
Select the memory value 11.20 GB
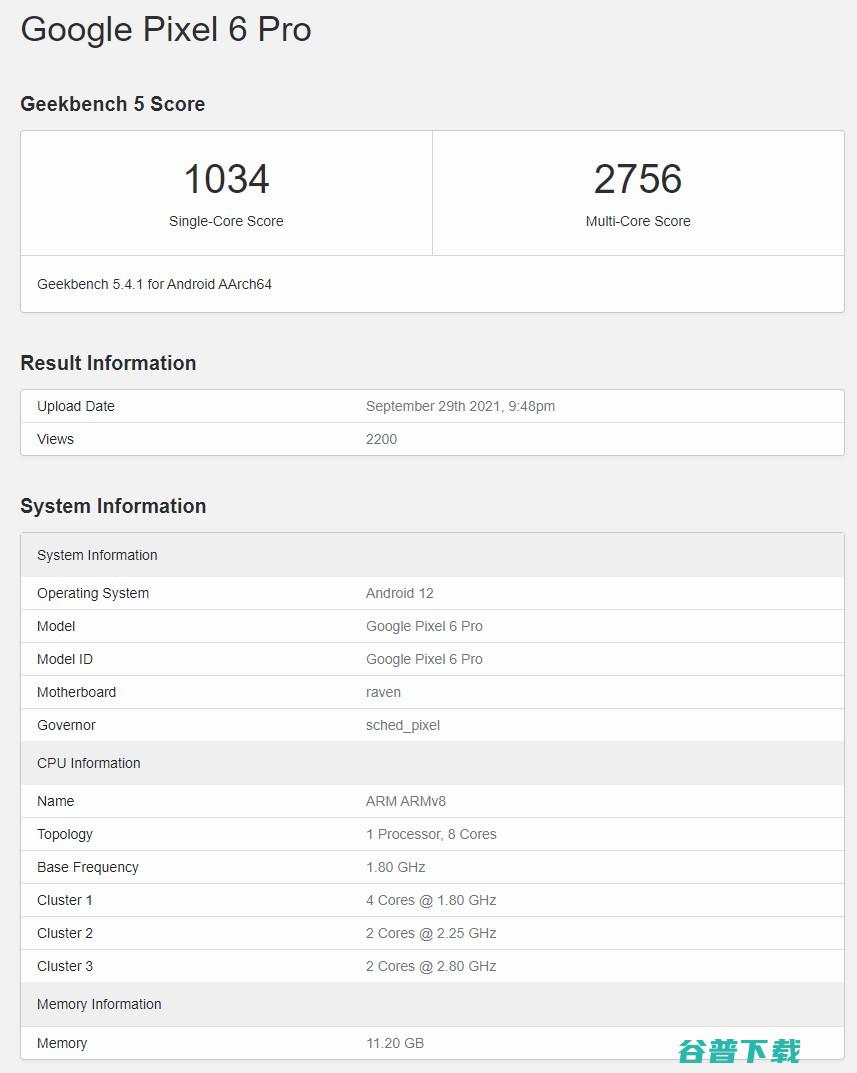point(395,1043)
